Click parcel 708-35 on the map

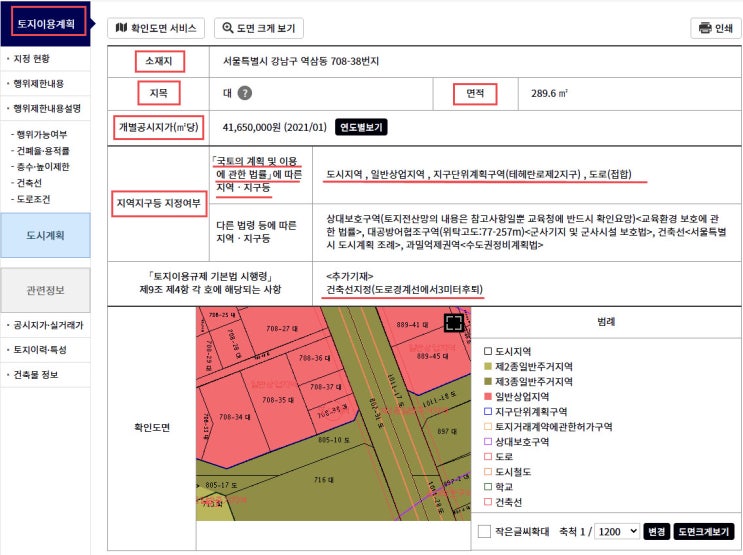point(278,400)
